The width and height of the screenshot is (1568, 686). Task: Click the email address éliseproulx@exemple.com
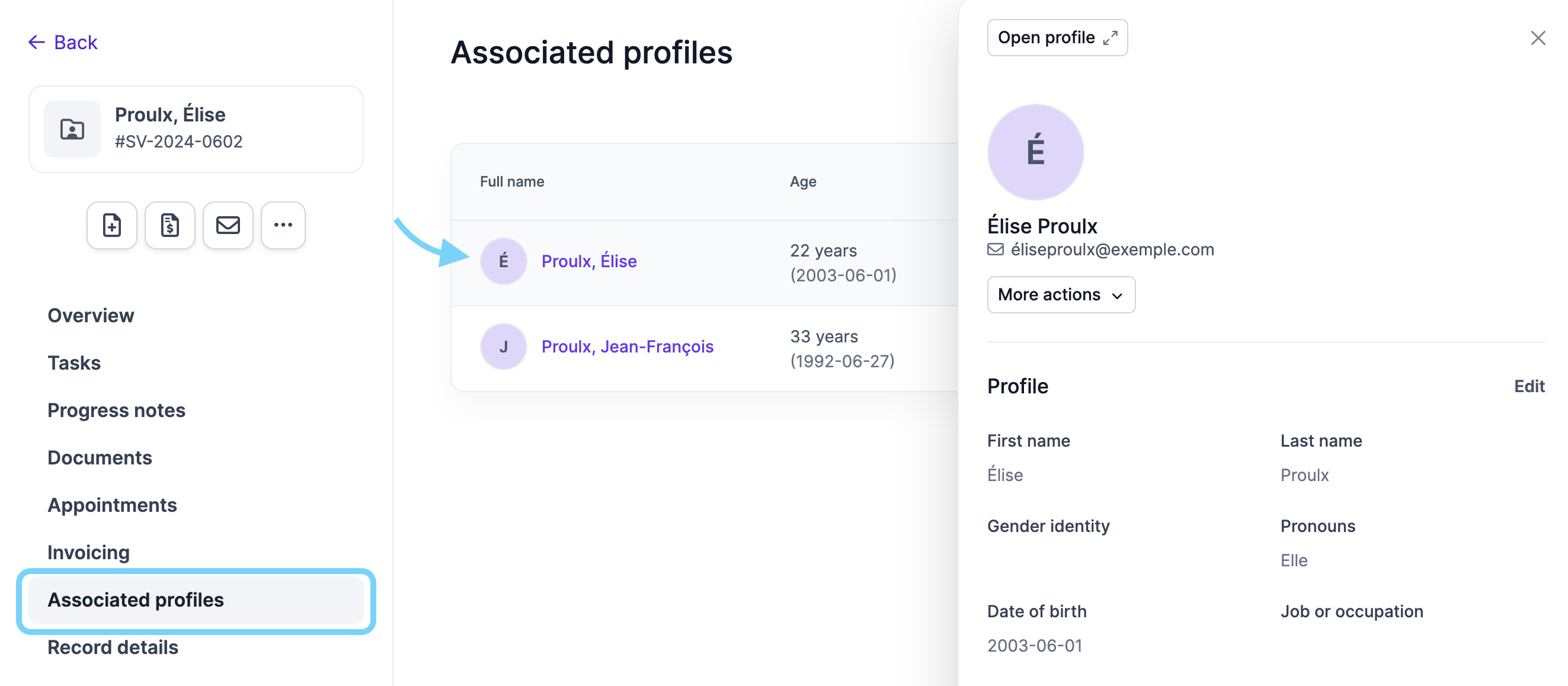(x=1112, y=249)
